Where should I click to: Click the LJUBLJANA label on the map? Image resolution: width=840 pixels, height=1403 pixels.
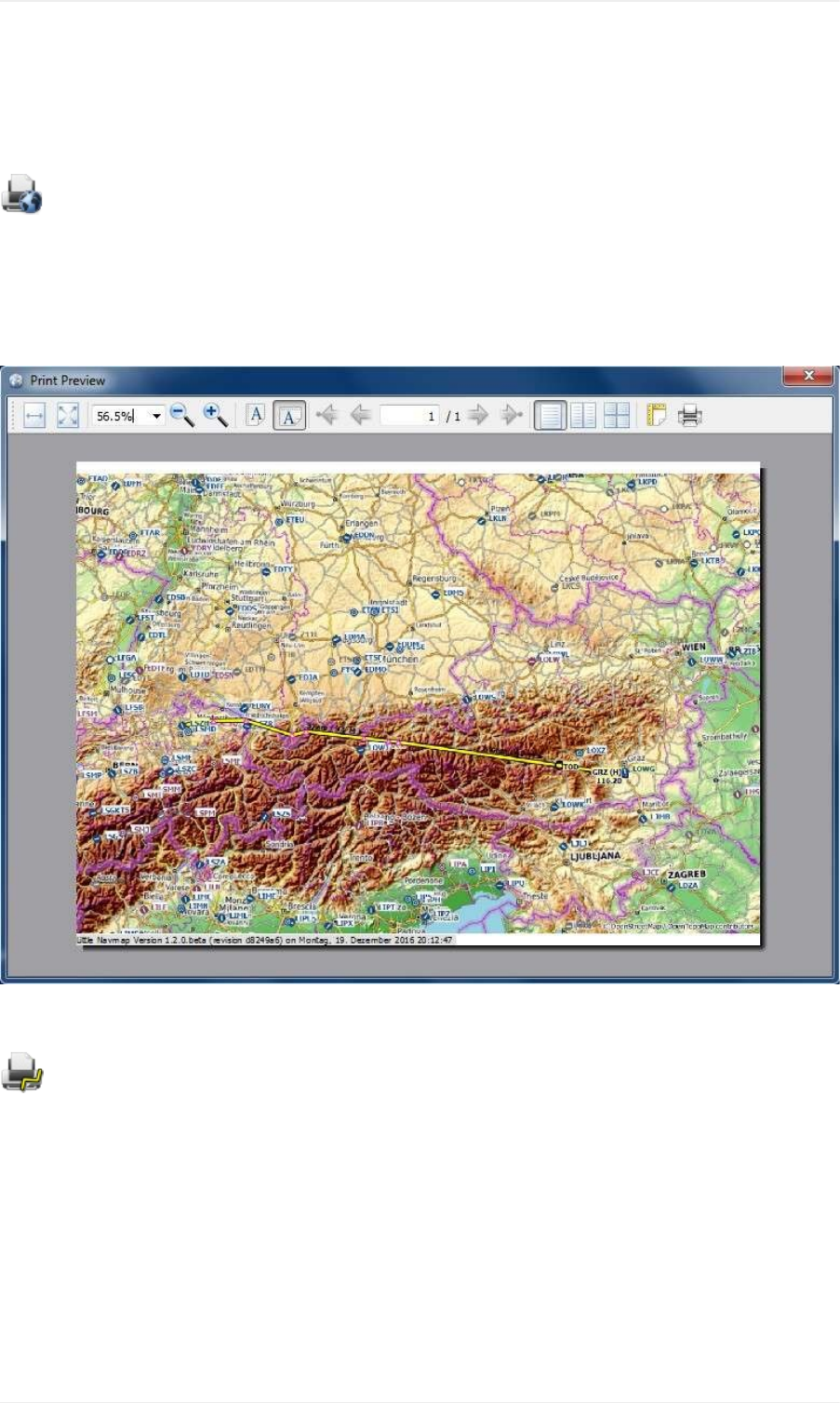click(595, 855)
